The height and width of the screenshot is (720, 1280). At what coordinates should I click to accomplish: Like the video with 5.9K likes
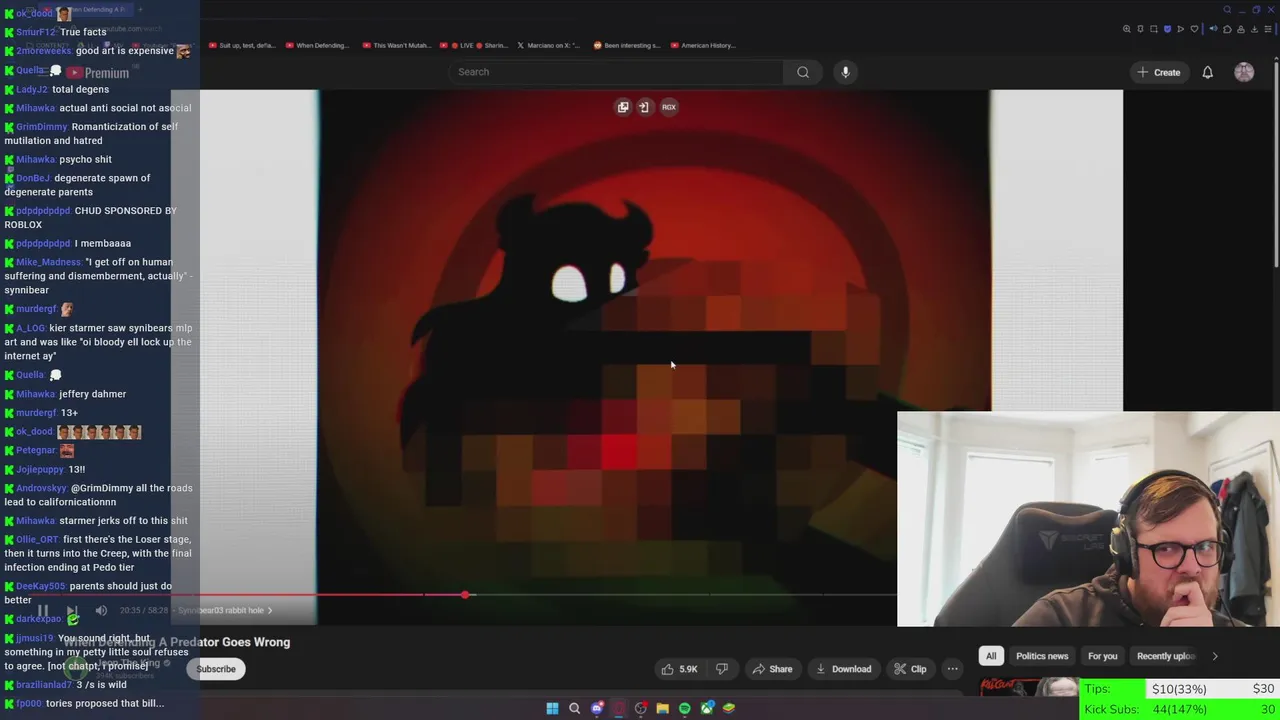679,669
